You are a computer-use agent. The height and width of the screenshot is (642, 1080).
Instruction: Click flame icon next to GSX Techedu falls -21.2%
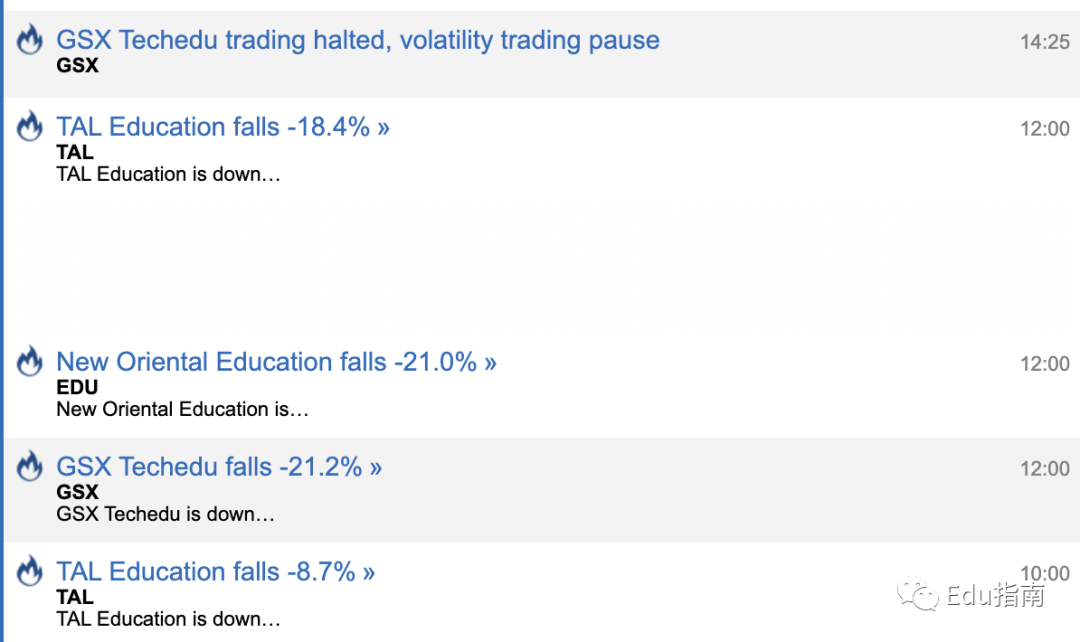[x=30, y=465]
